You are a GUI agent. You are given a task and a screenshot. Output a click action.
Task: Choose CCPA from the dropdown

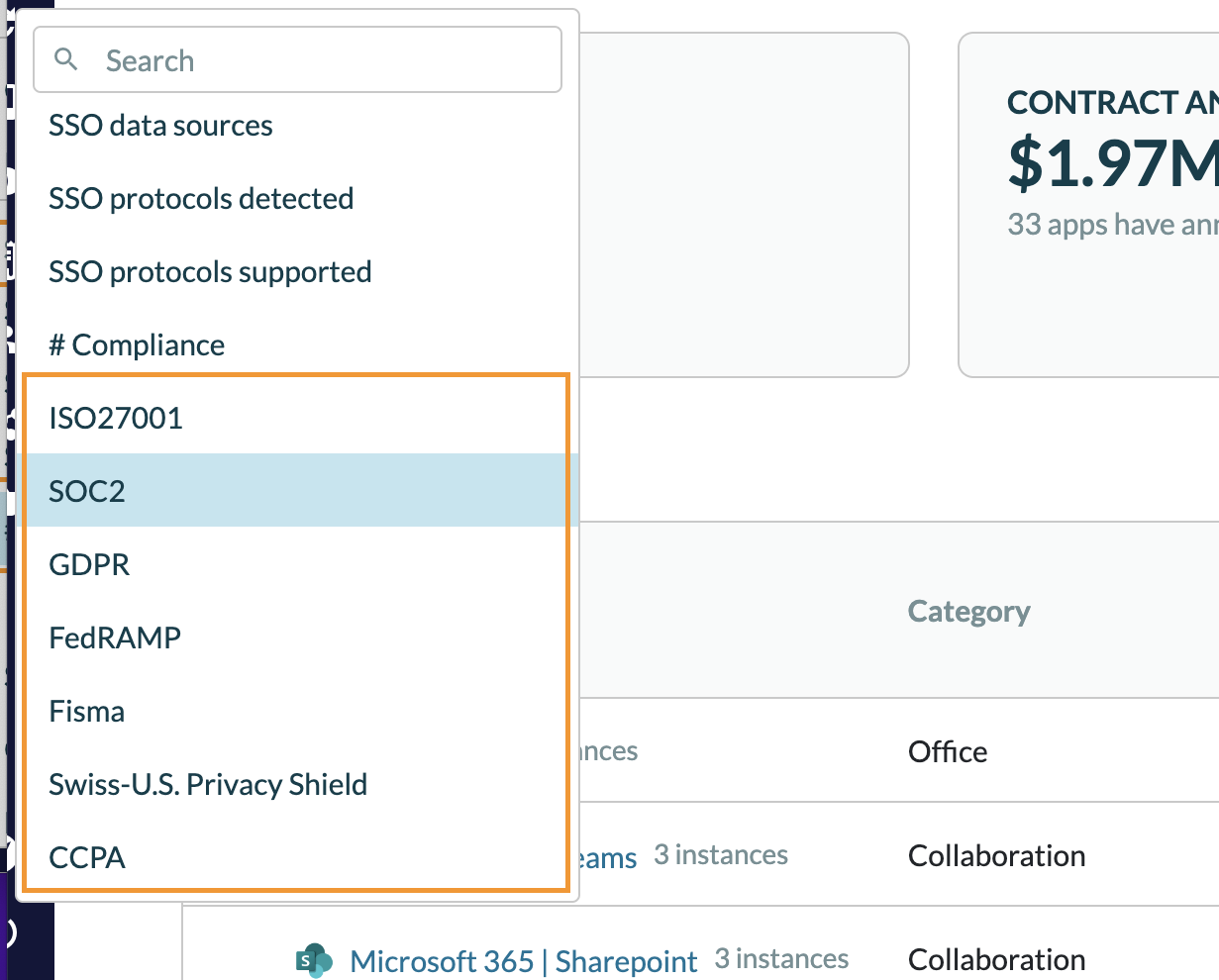87,858
